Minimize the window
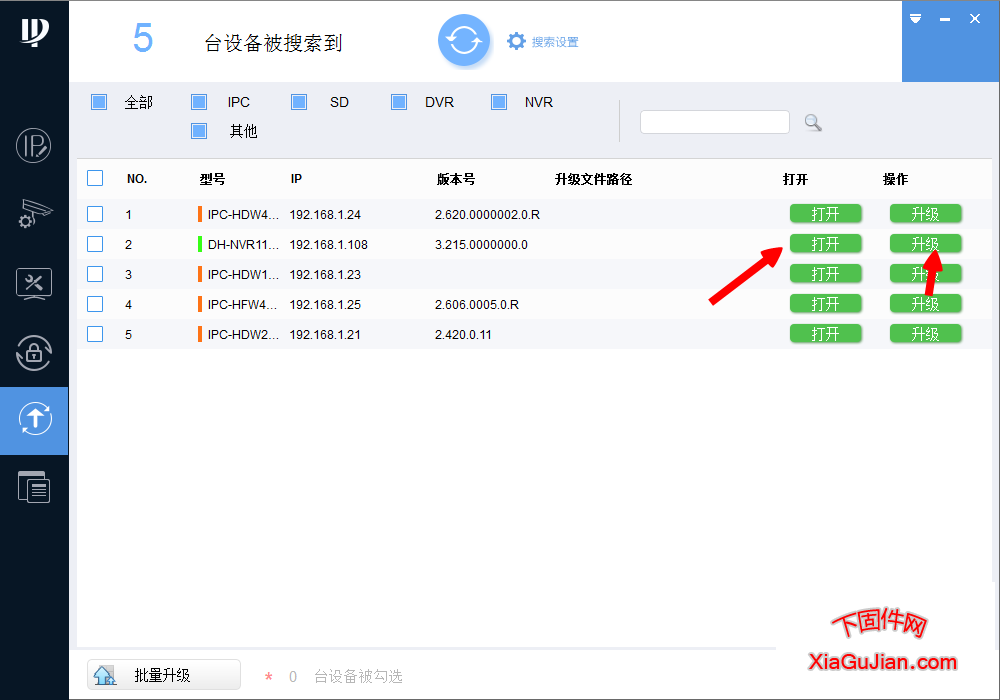The width and height of the screenshot is (1000, 700). 945,19
